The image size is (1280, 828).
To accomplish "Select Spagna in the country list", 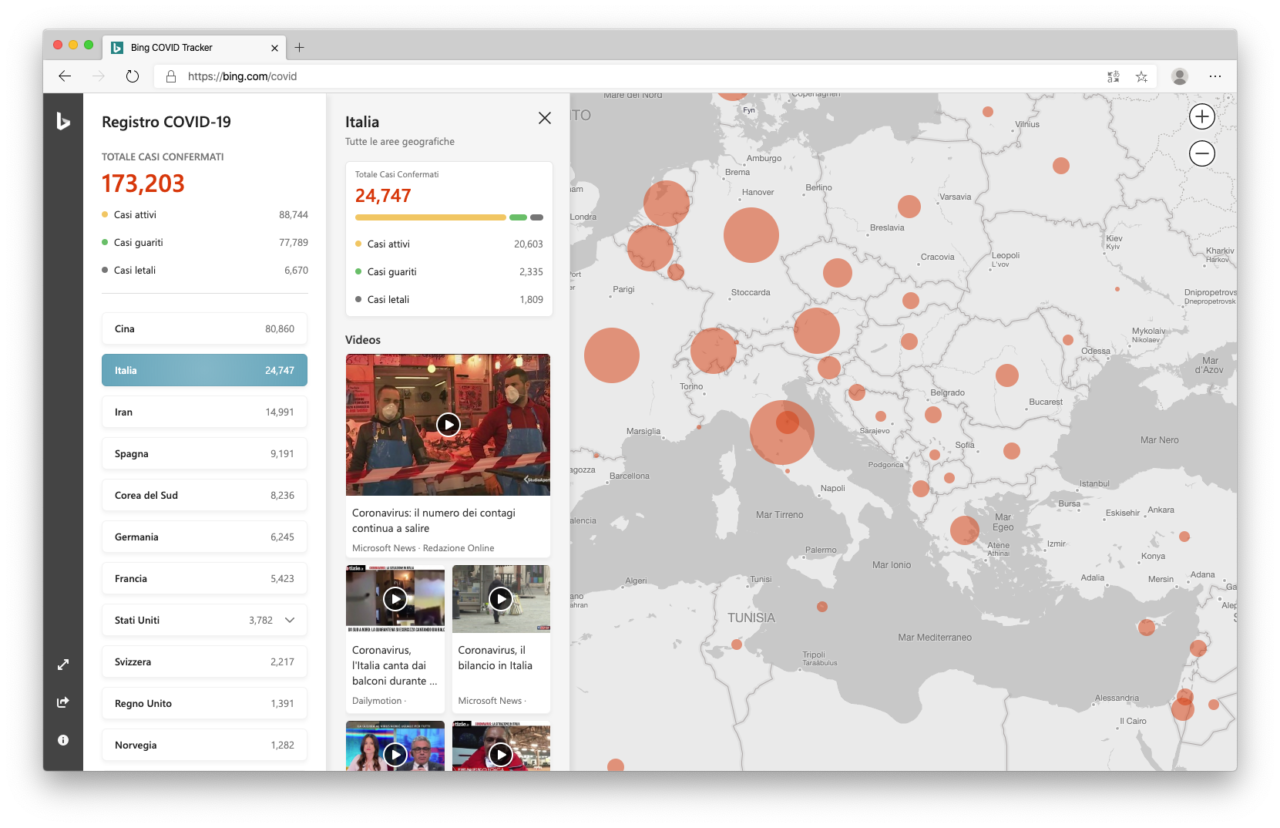I will (204, 454).
